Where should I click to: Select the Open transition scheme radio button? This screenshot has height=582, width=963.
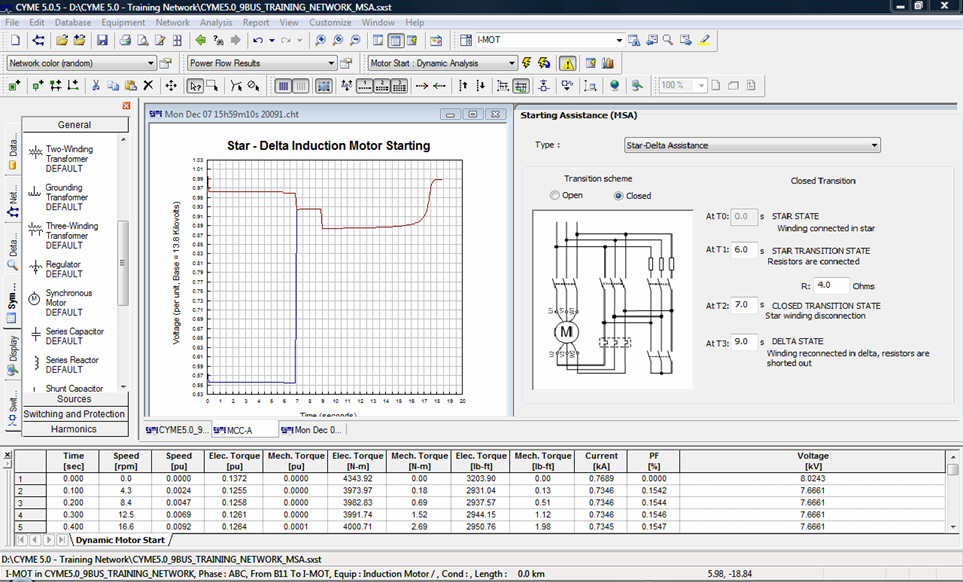[555, 196]
